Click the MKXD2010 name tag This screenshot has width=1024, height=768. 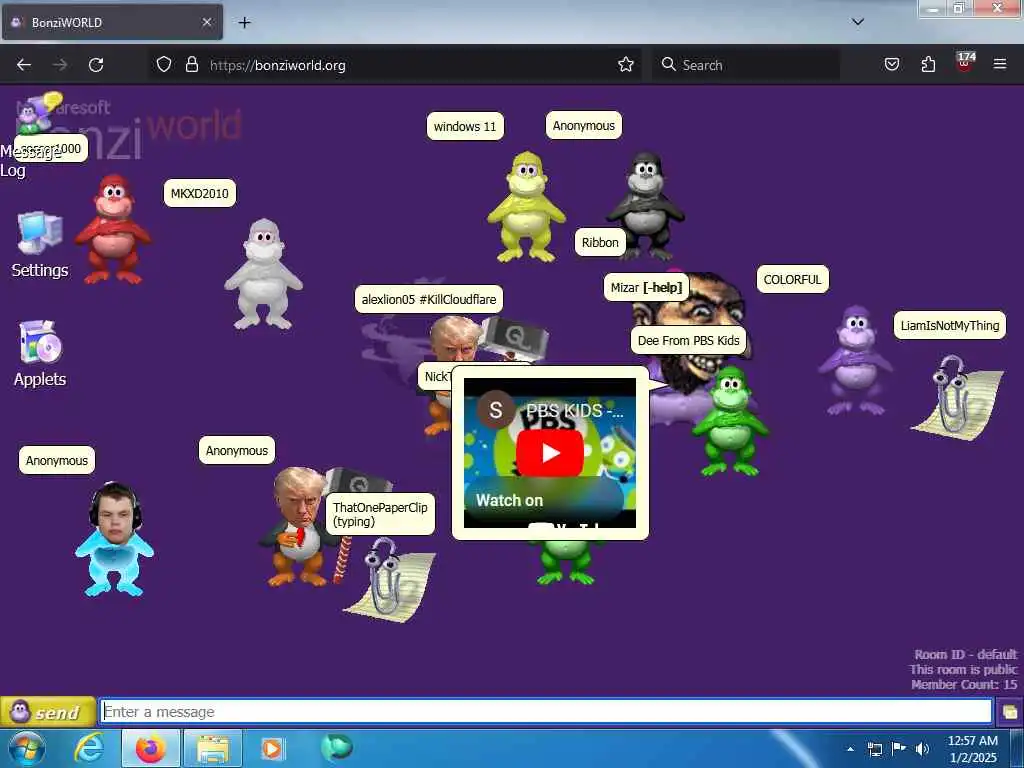point(200,193)
